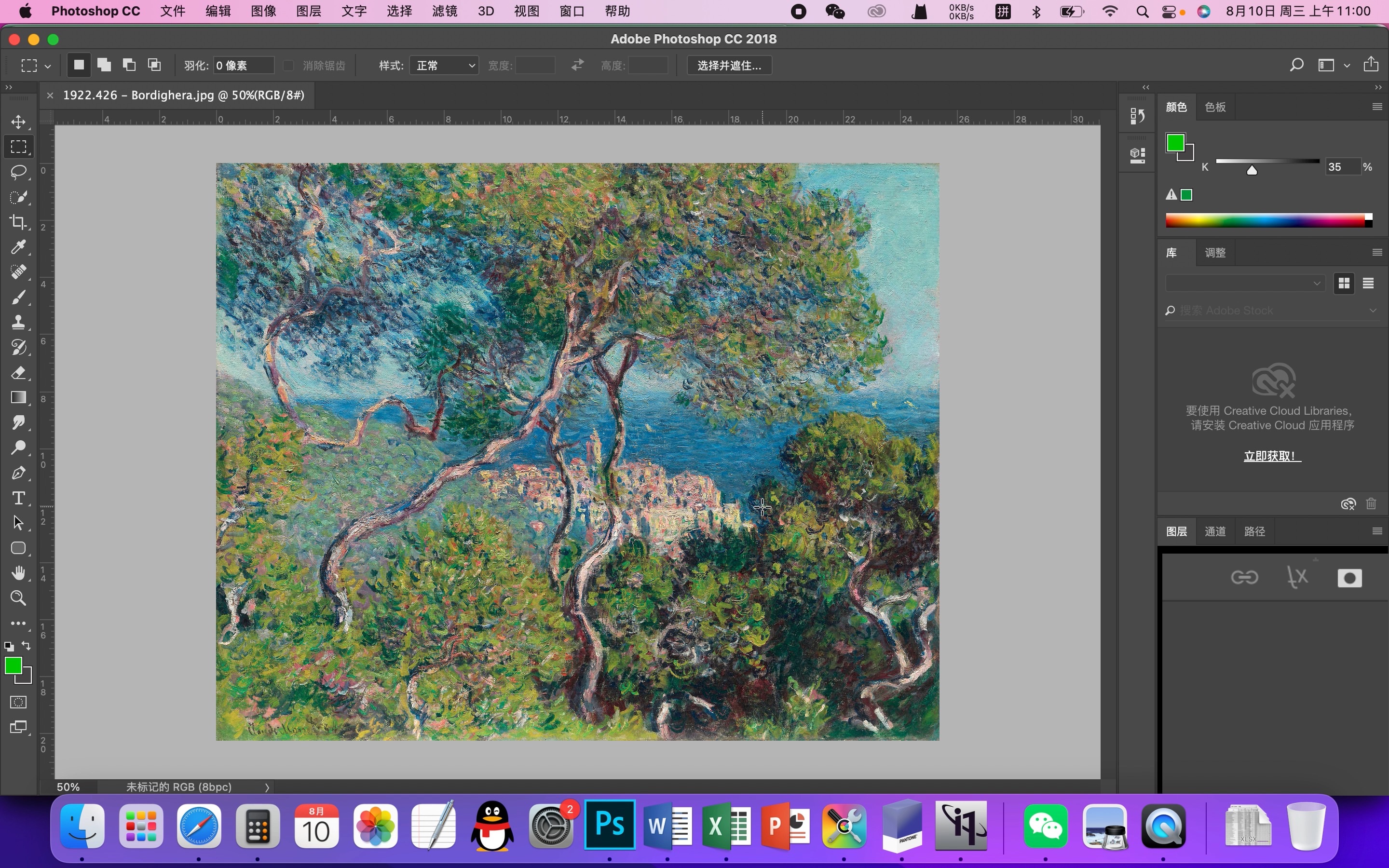The height and width of the screenshot is (868, 1389).
Task: Open the Layers panel flyout menu
Action: pos(1377,531)
